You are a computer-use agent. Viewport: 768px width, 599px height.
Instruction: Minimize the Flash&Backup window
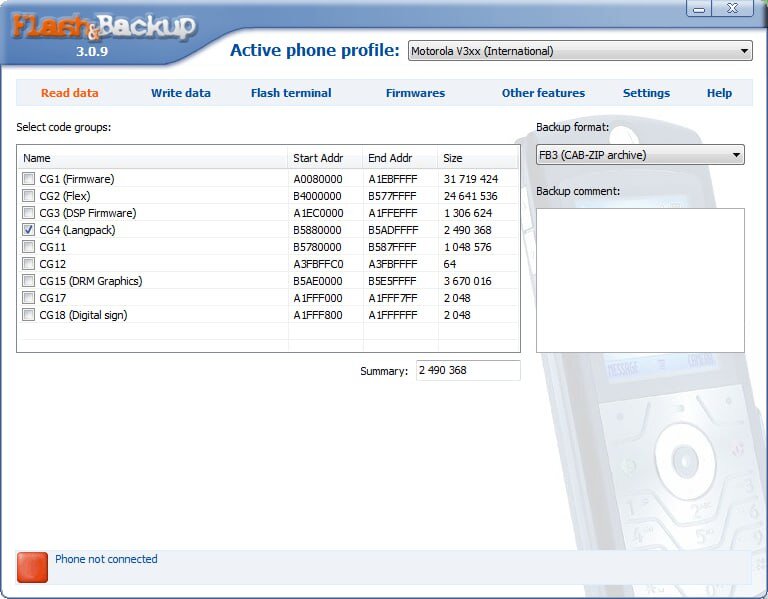tap(699, 8)
